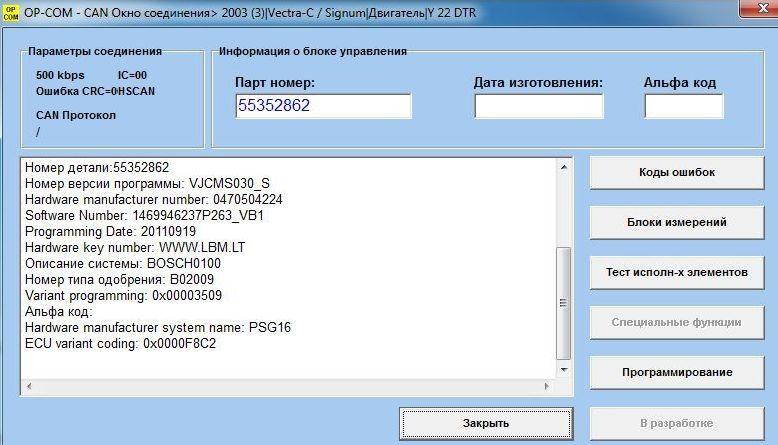Click the Дата изготовления input field
This screenshot has height=445, width=778.
pyautogui.click(x=539, y=106)
